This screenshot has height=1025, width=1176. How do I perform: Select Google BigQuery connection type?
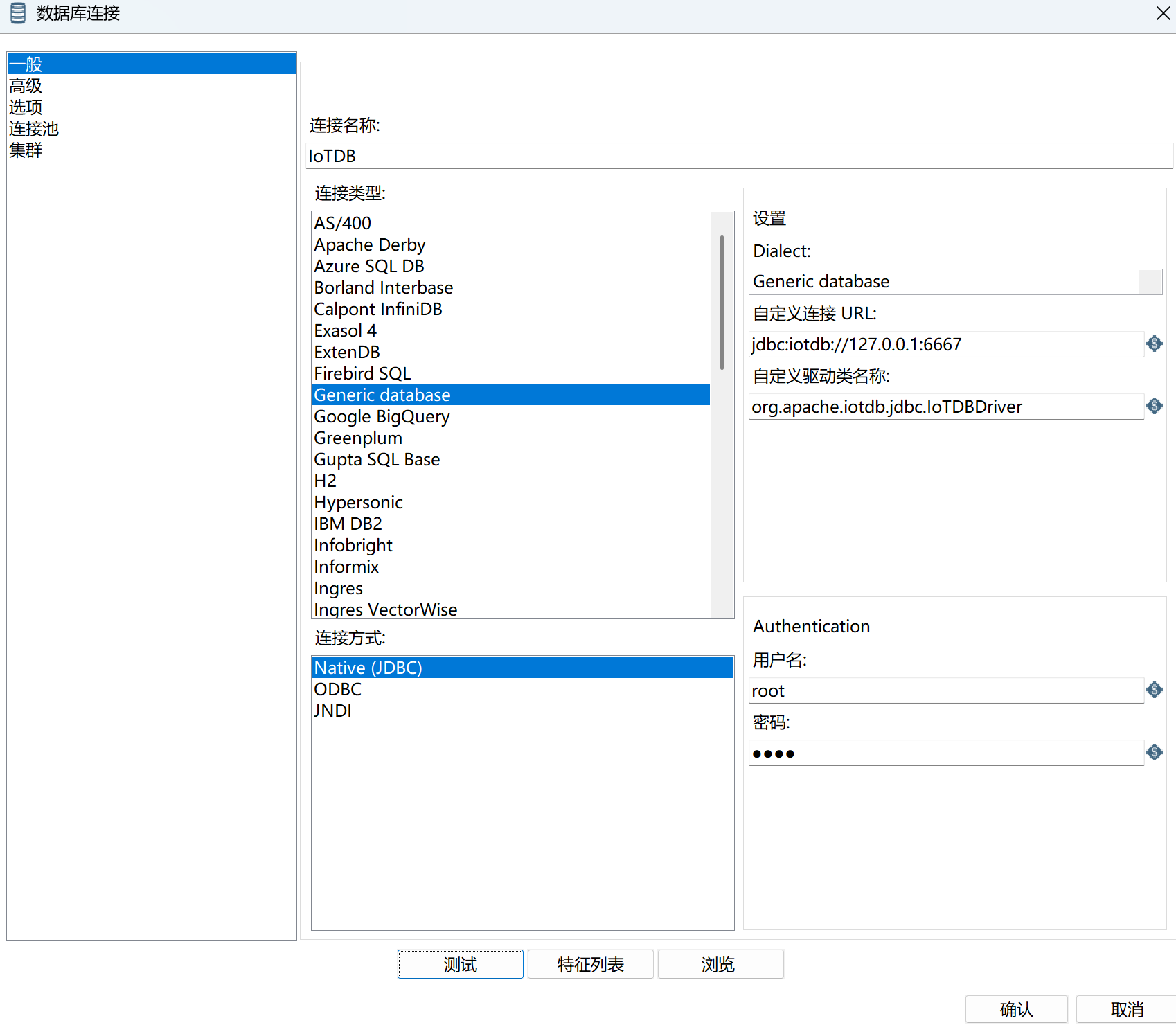511,416
